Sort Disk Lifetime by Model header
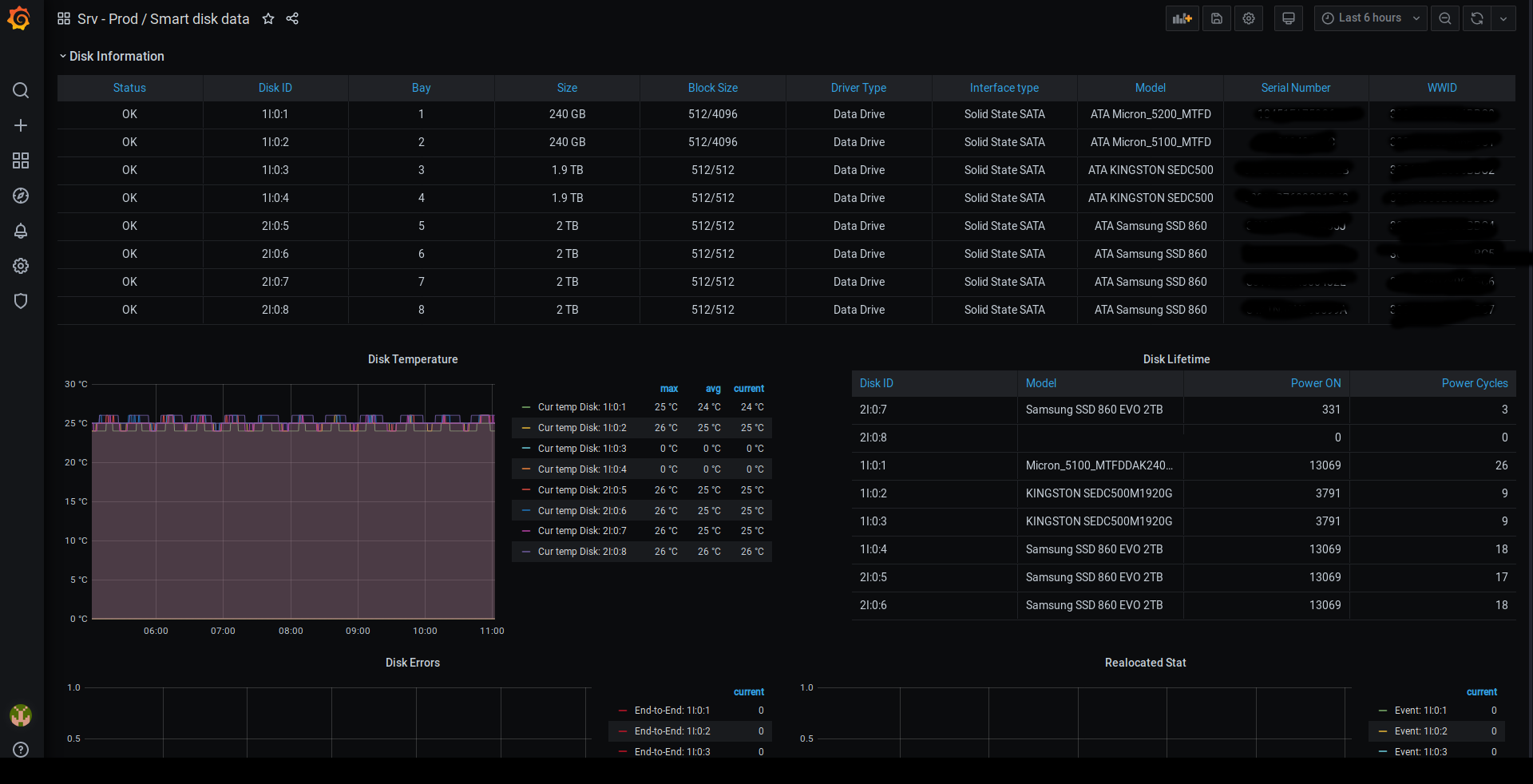Image resolution: width=1533 pixels, height=784 pixels. point(1041,383)
